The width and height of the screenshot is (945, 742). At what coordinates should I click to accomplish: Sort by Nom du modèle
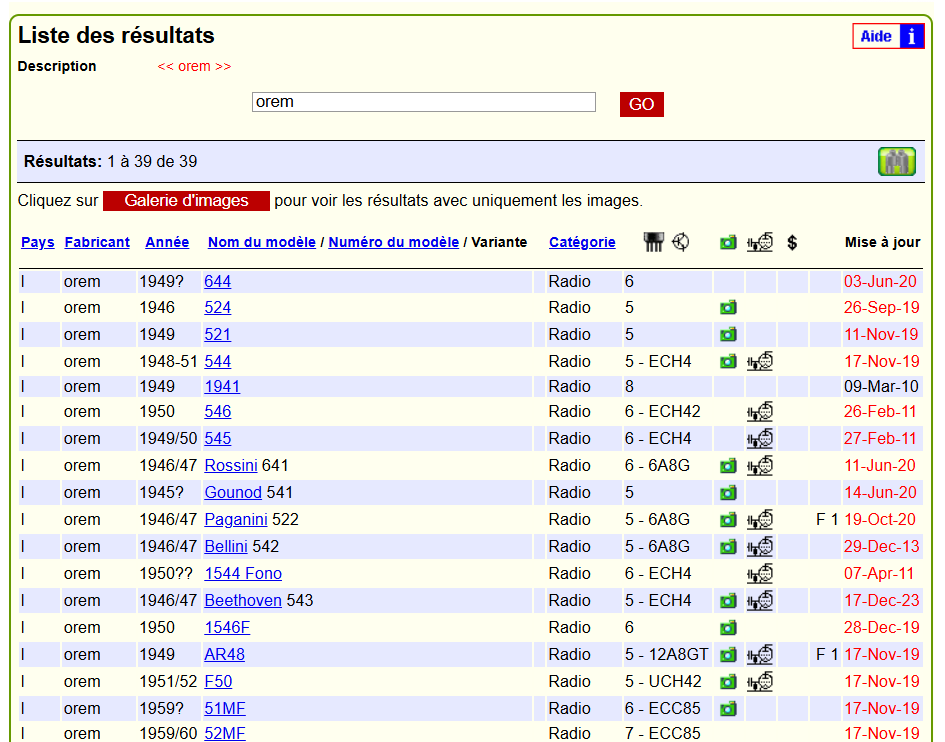(x=262, y=242)
